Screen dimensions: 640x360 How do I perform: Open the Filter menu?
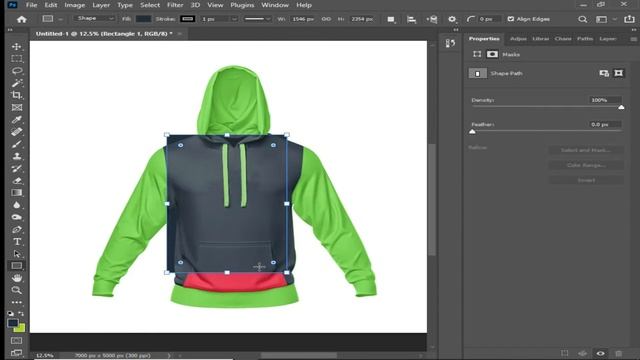click(x=175, y=5)
